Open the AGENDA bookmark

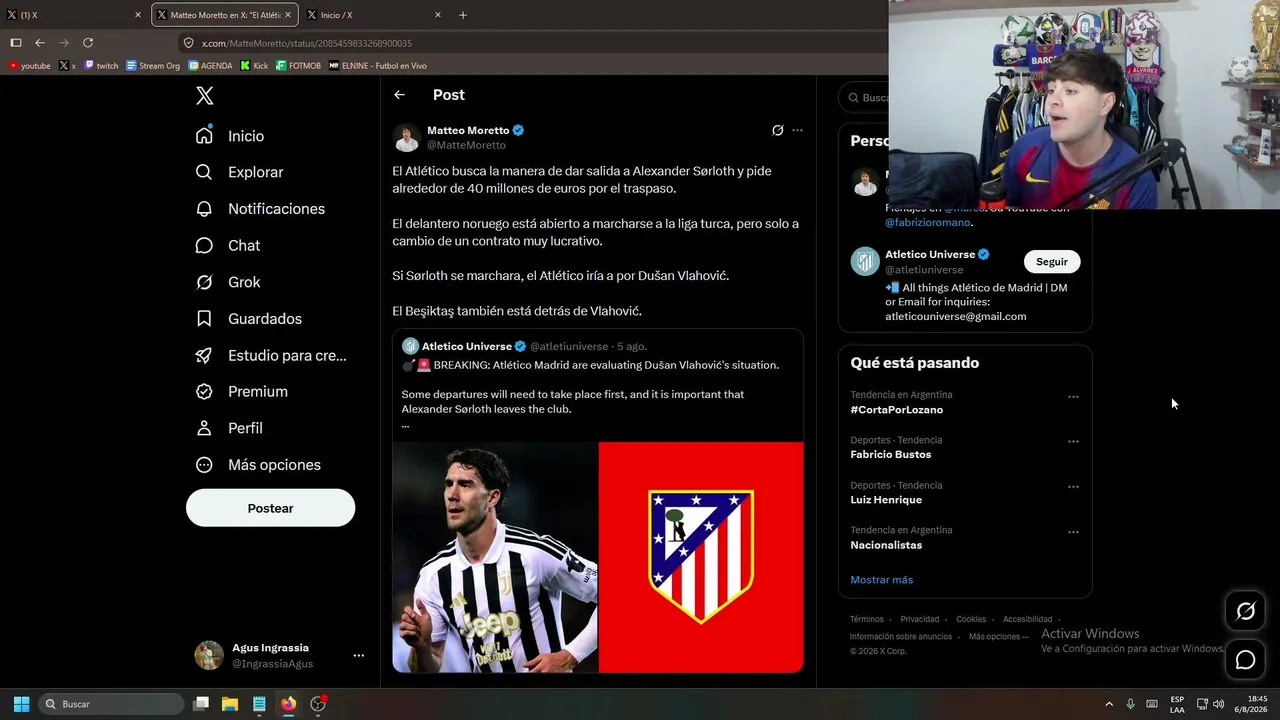pos(210,66)
